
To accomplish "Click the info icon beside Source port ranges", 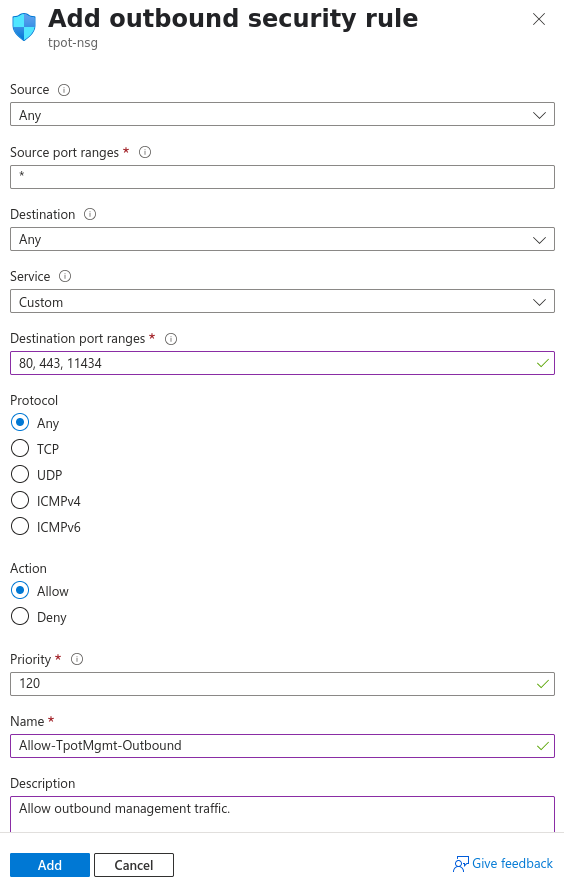I will (x=145, y=152).
